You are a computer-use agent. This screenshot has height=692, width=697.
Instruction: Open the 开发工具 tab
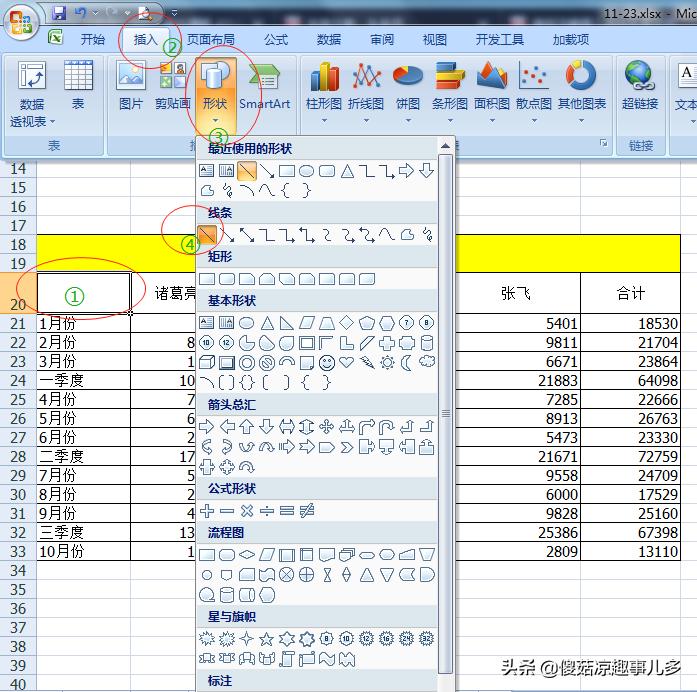click(500, 40)
